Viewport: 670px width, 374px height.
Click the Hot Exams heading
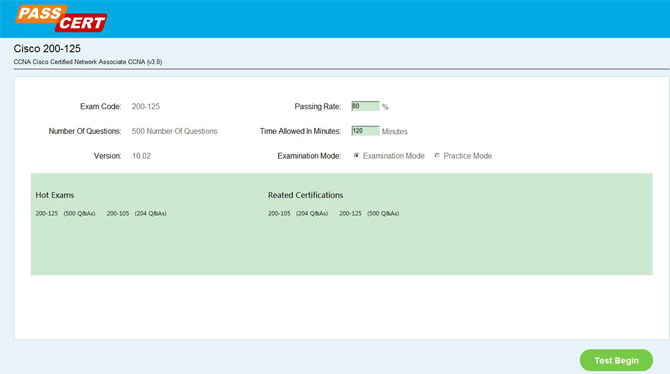tap(55, 195)
